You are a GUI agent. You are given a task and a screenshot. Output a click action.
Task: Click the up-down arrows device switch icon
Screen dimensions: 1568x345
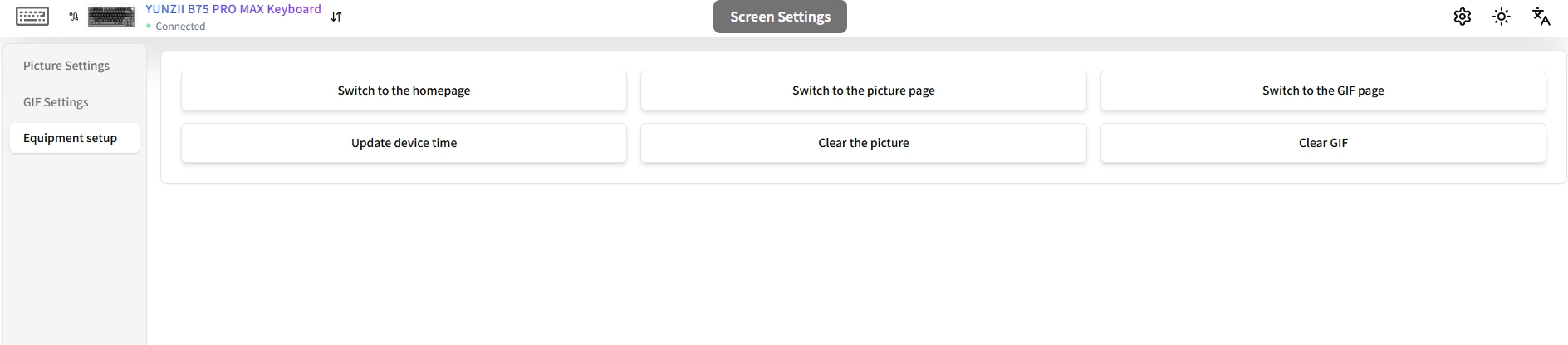click(336, 17)
